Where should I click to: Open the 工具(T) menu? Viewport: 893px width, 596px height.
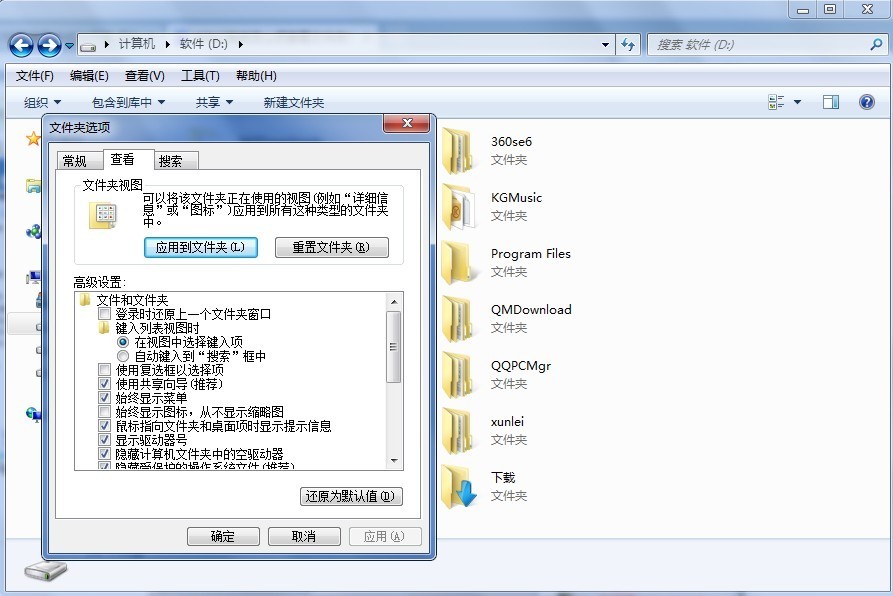click(x=200, y=76)
